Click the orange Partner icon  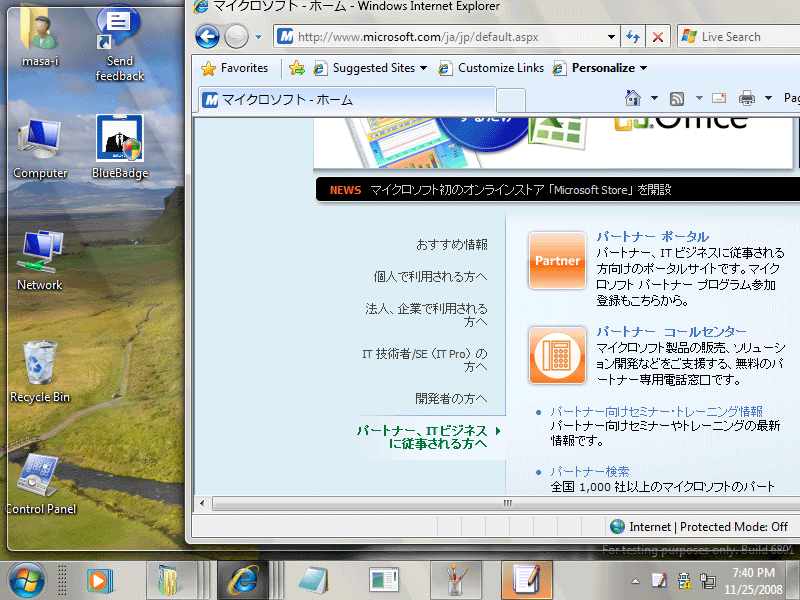(557, 261)
